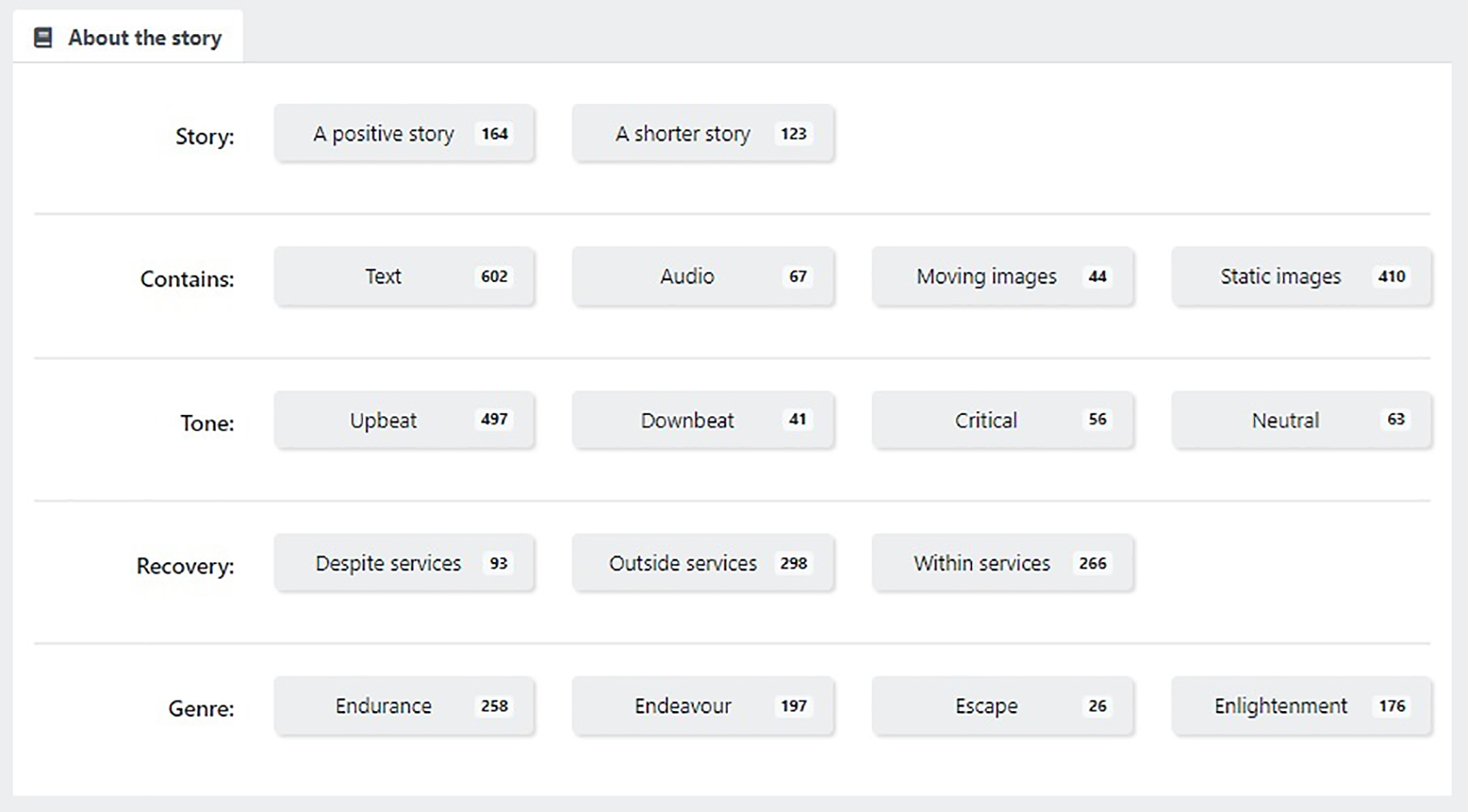The height and width of the screenshot is (812, 1468).
Task: Choose the Critical tone filter
Action: tap(1002, 420)
